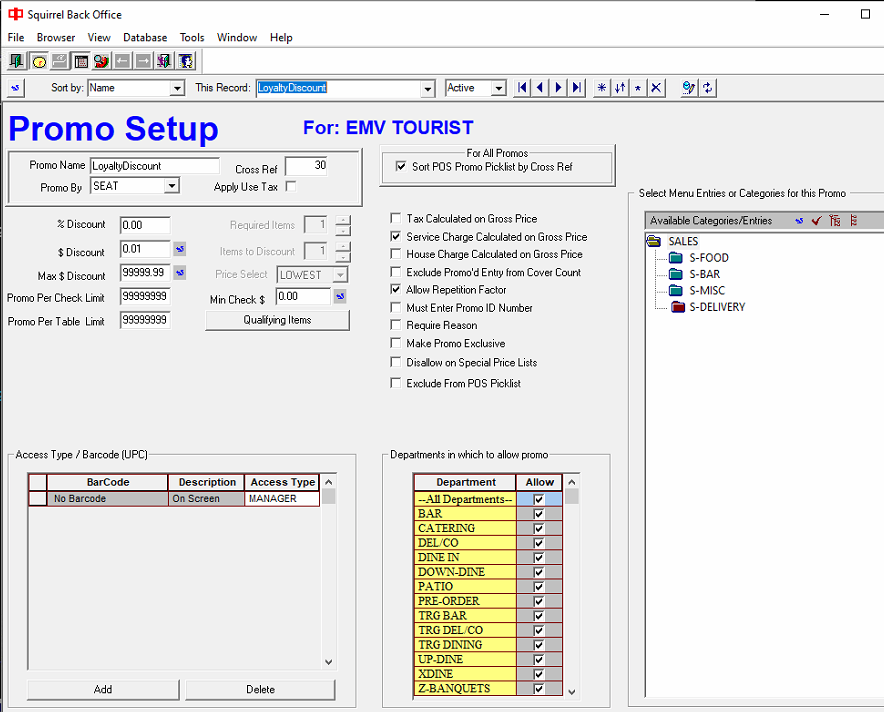
Task: Open the Database menu
Action: tap(145, 37)
